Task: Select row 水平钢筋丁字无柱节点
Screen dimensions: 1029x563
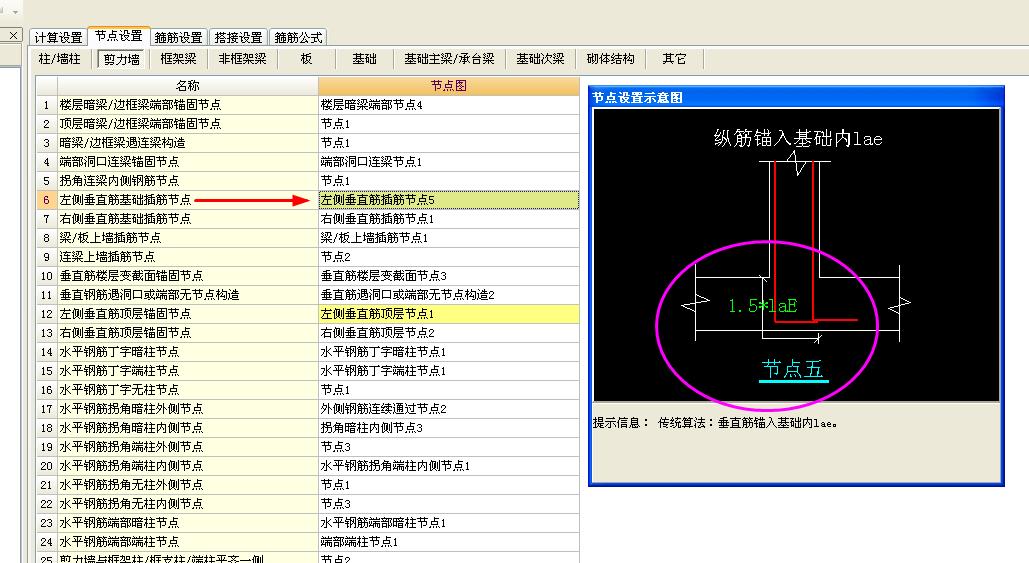Action: click(x=188, y=390)
